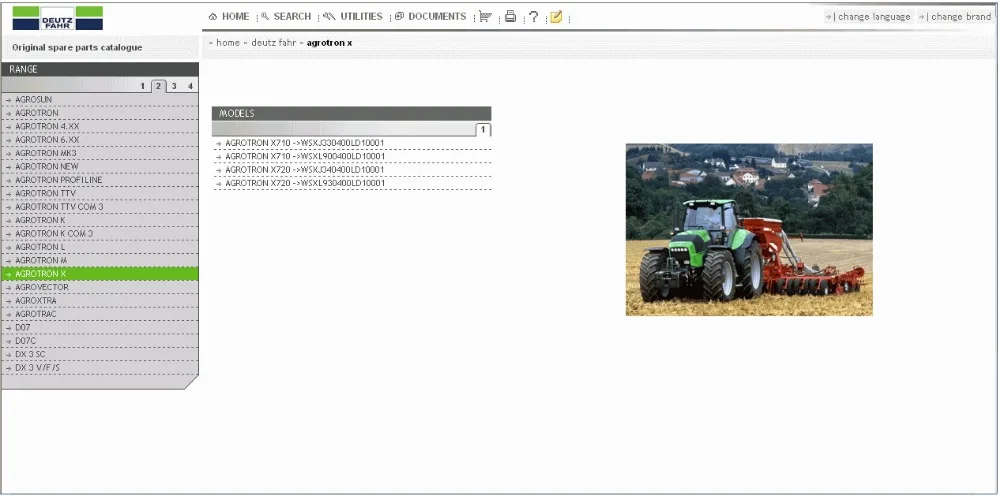
Task: Click the Deutz-Fahr logo
Action: pos(57,18)
